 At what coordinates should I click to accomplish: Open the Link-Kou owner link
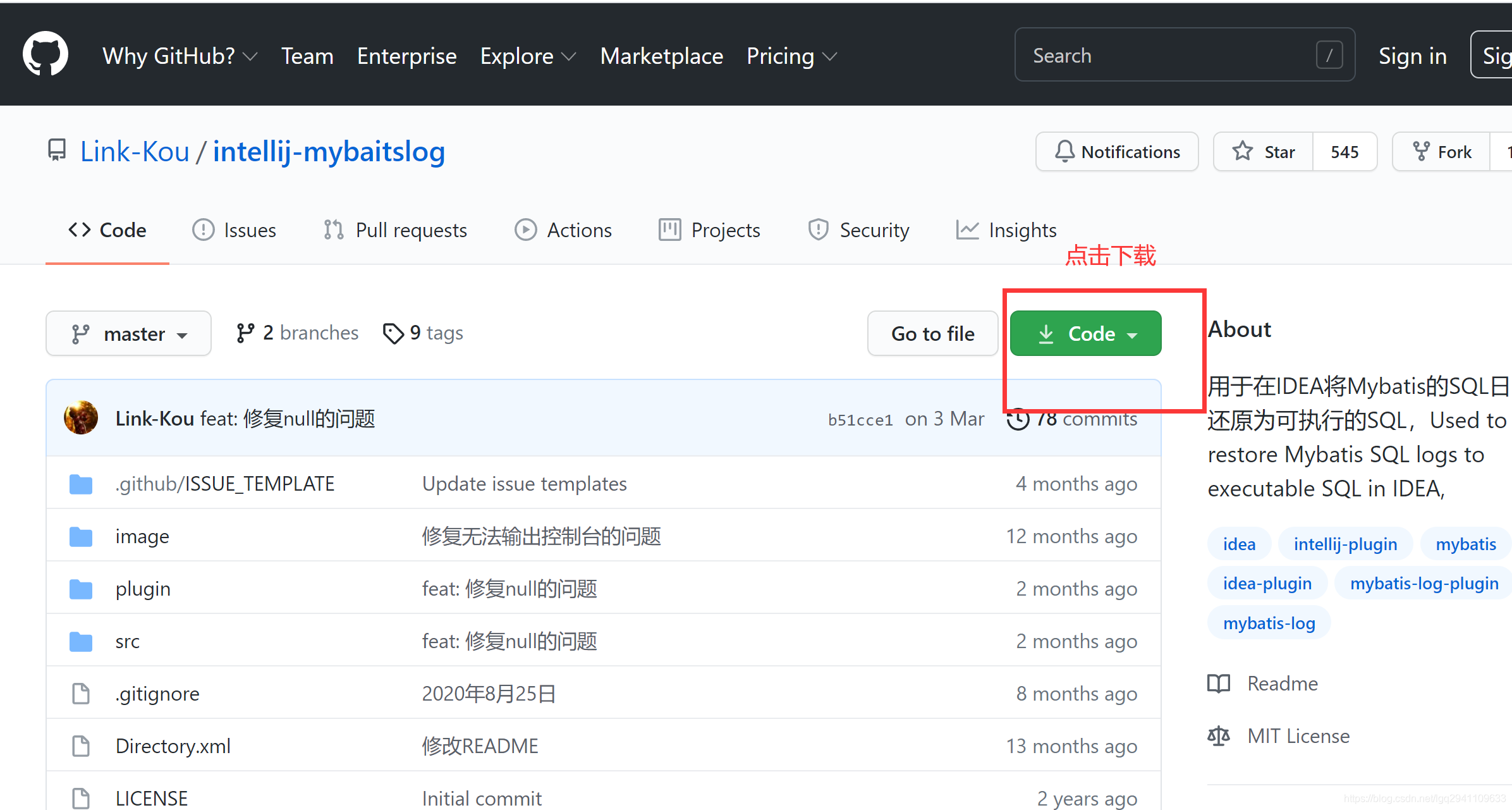point(135,152)
